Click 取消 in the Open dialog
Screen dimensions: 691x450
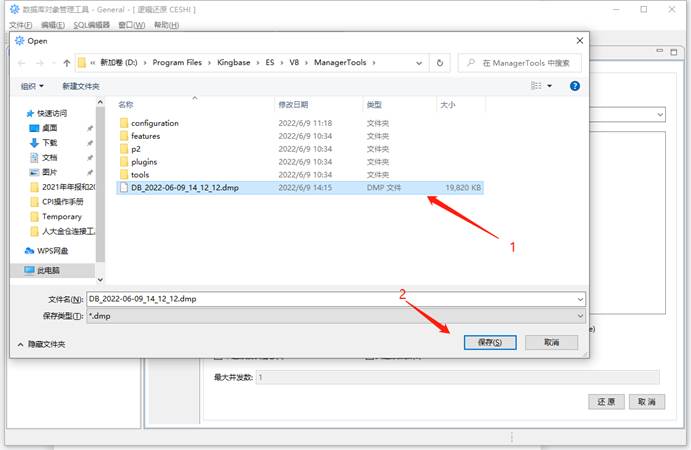[551, 342]
